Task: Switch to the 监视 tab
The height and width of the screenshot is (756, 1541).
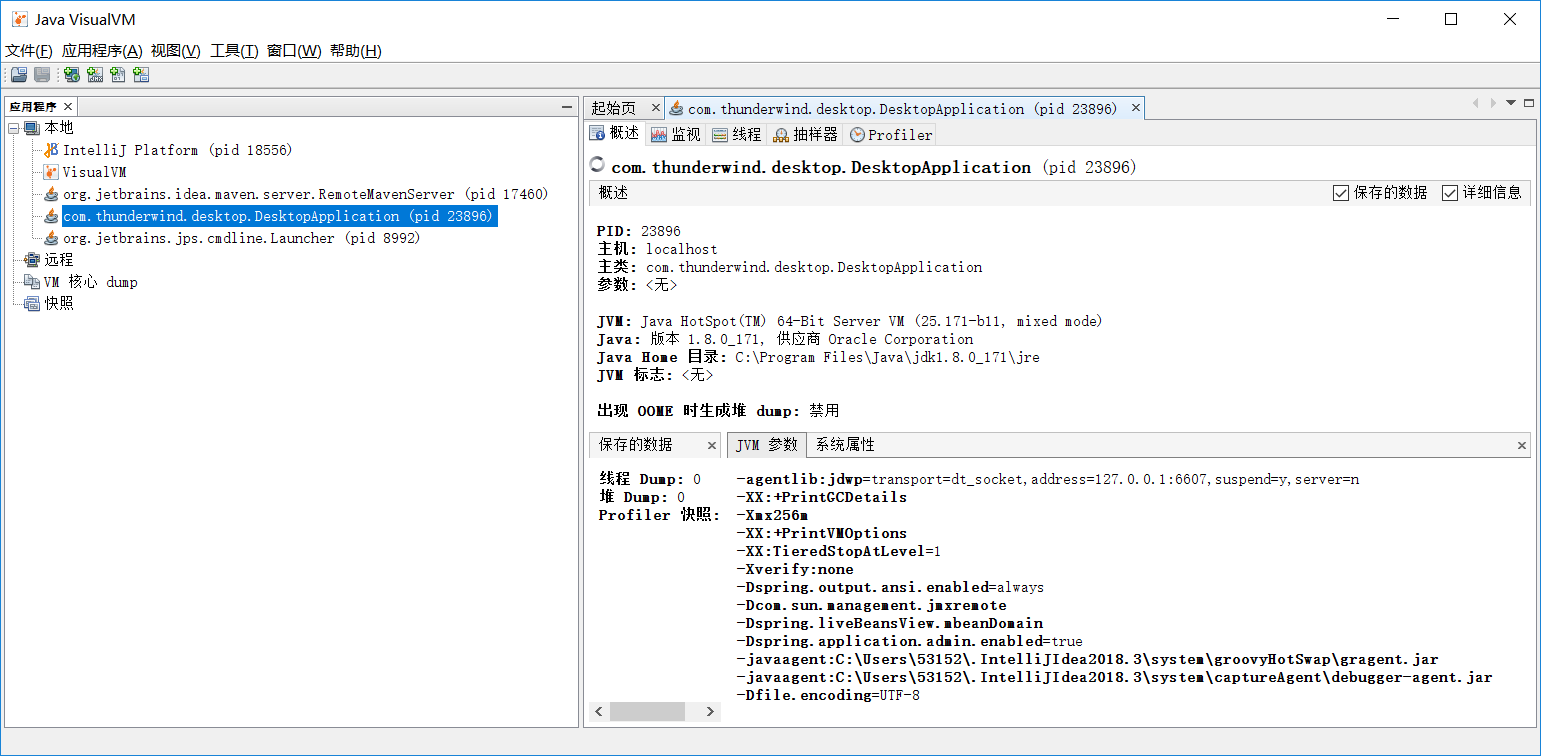Action: coord(676,134)
